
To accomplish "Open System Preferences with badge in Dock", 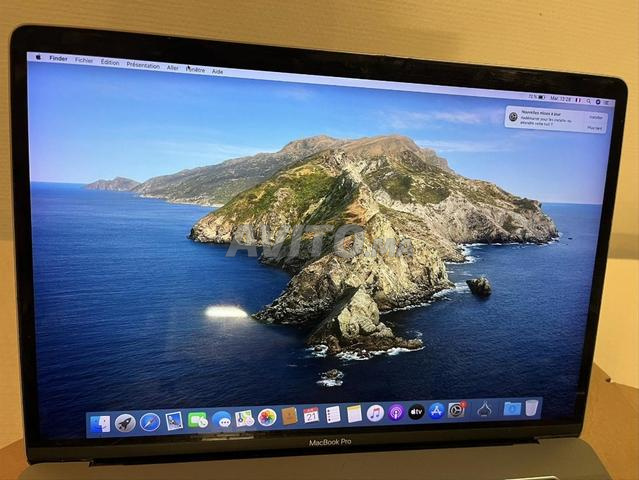I will [x=456, y=410].
